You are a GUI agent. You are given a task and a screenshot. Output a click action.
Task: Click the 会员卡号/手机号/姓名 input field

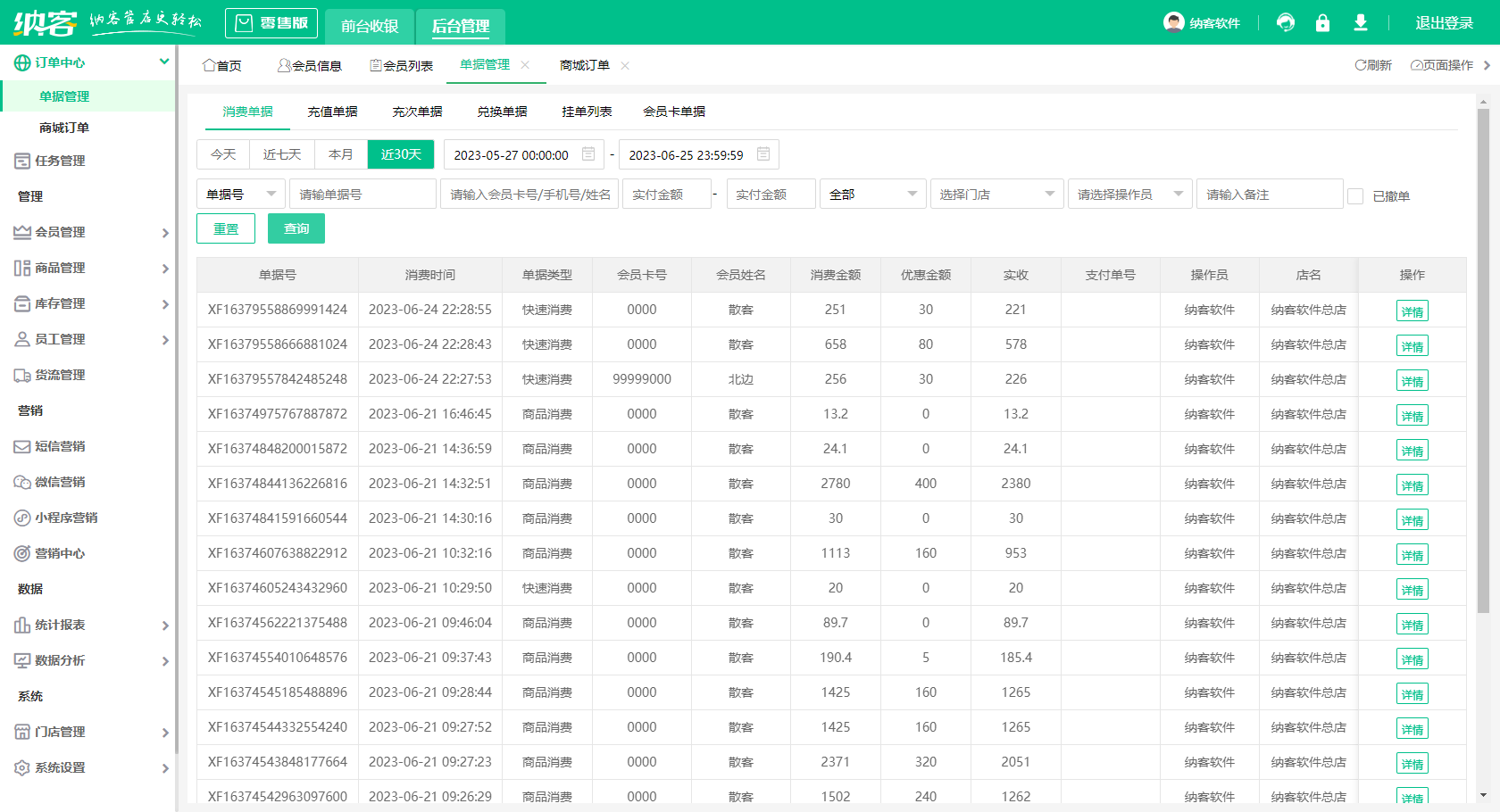click(530, 194)
